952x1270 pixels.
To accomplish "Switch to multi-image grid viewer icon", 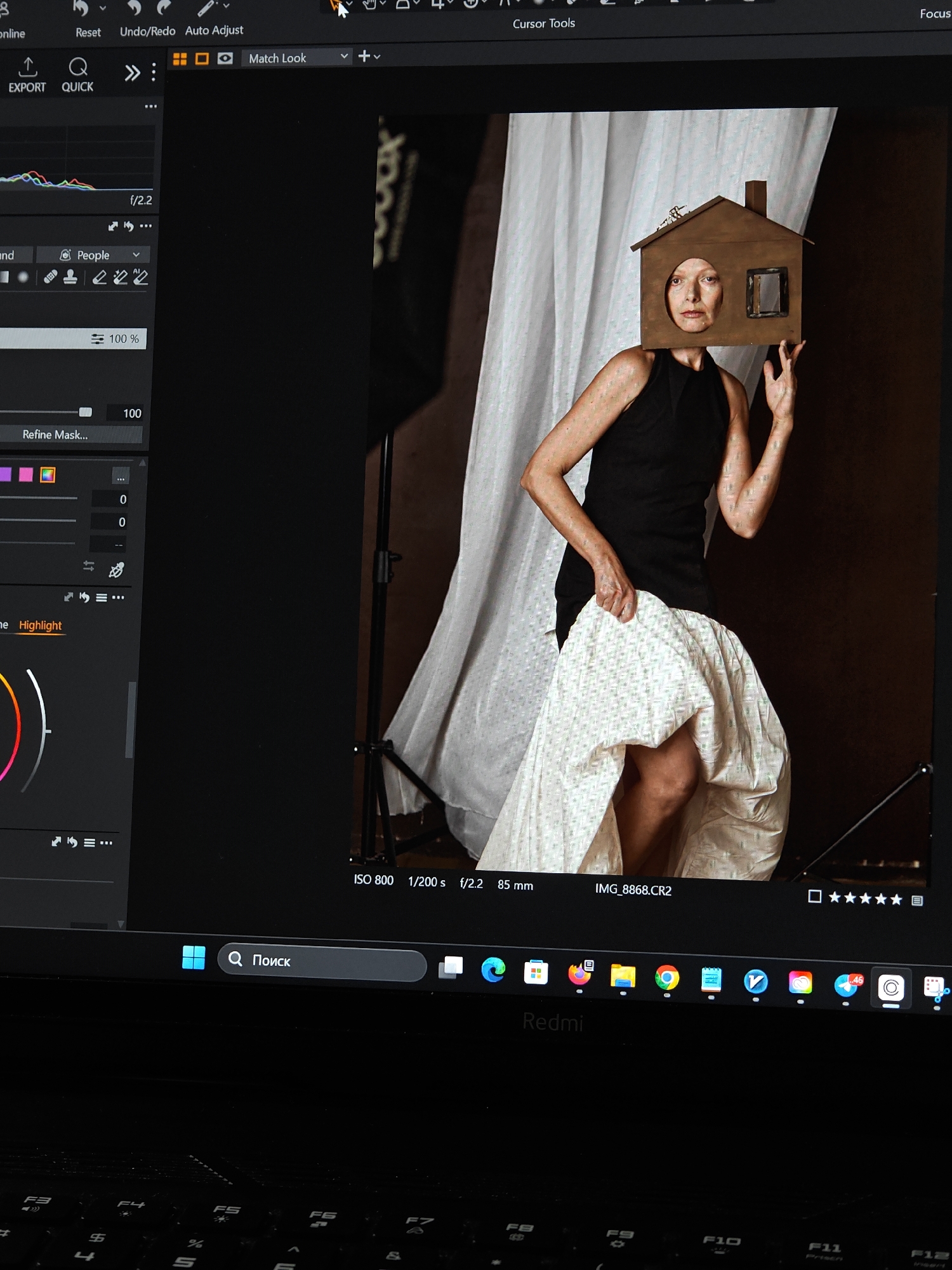I will 180,58.
